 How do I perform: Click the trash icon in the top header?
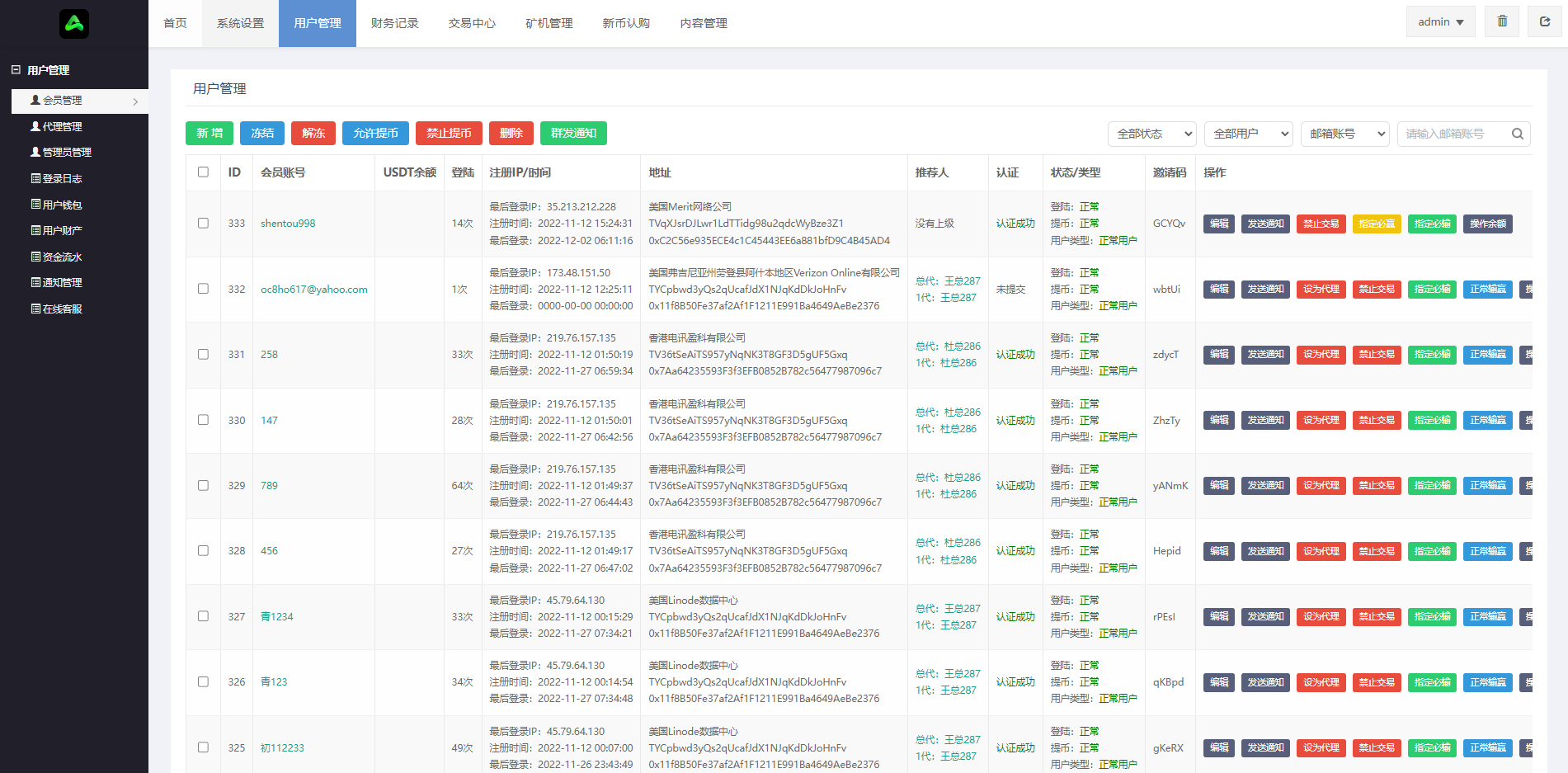coord(1502,21)
